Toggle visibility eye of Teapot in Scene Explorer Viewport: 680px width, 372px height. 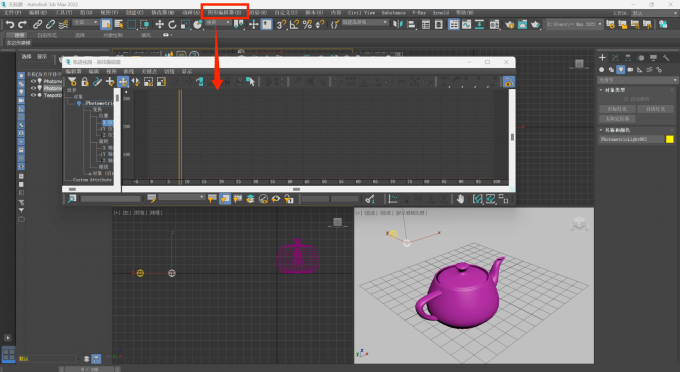[x=33, y=95]
